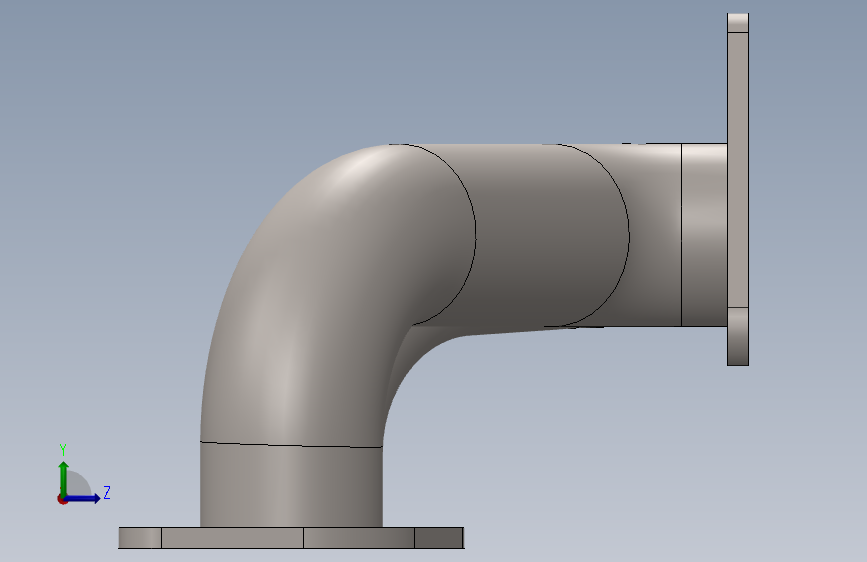
Task: Select the short pipe collar next to the right flange
Action: pyautogui.click(x=704, y=235)
